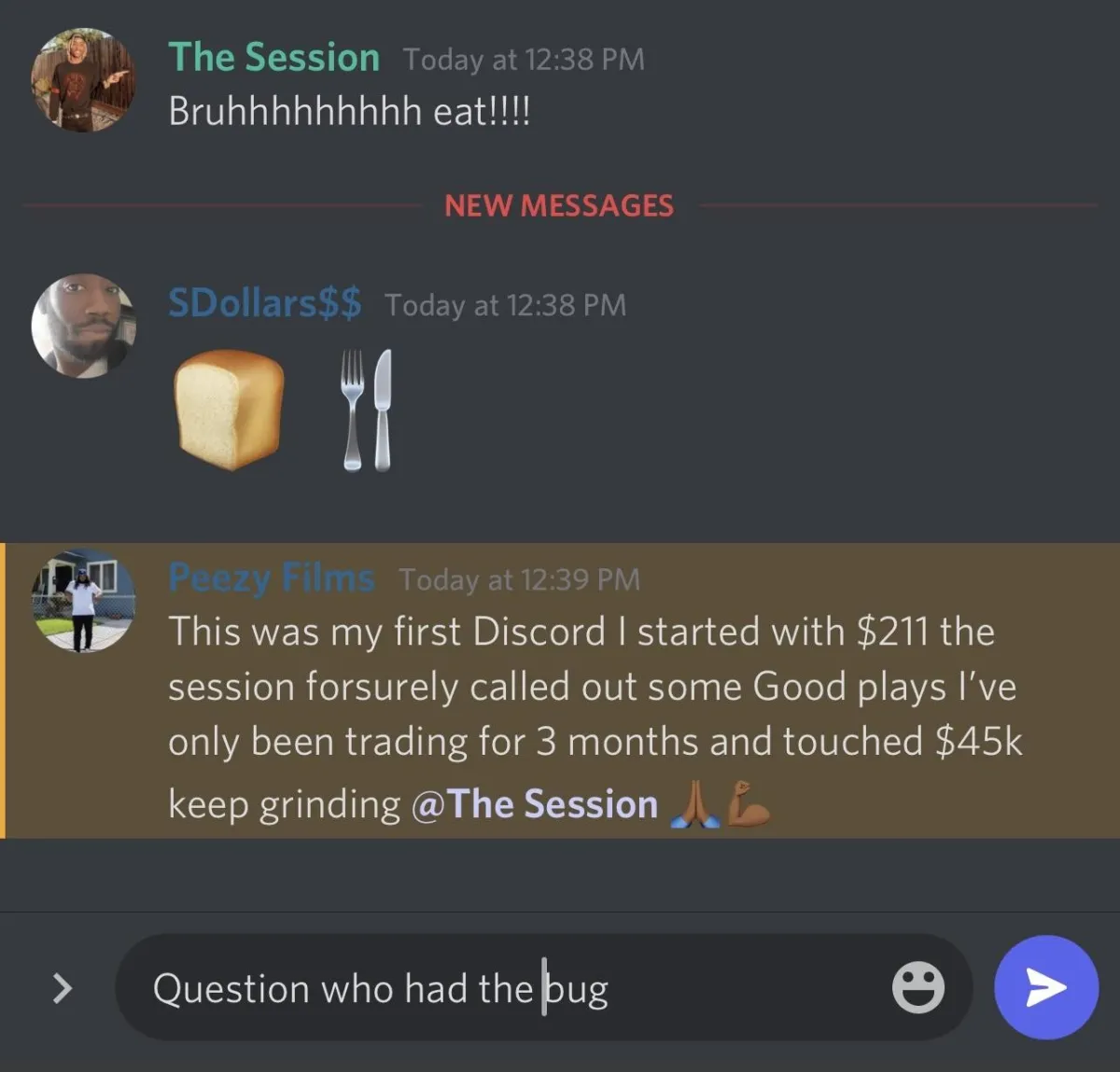1120x1072 pixels.
Task: Tap the bread emoji
Action: click(229, 410)
